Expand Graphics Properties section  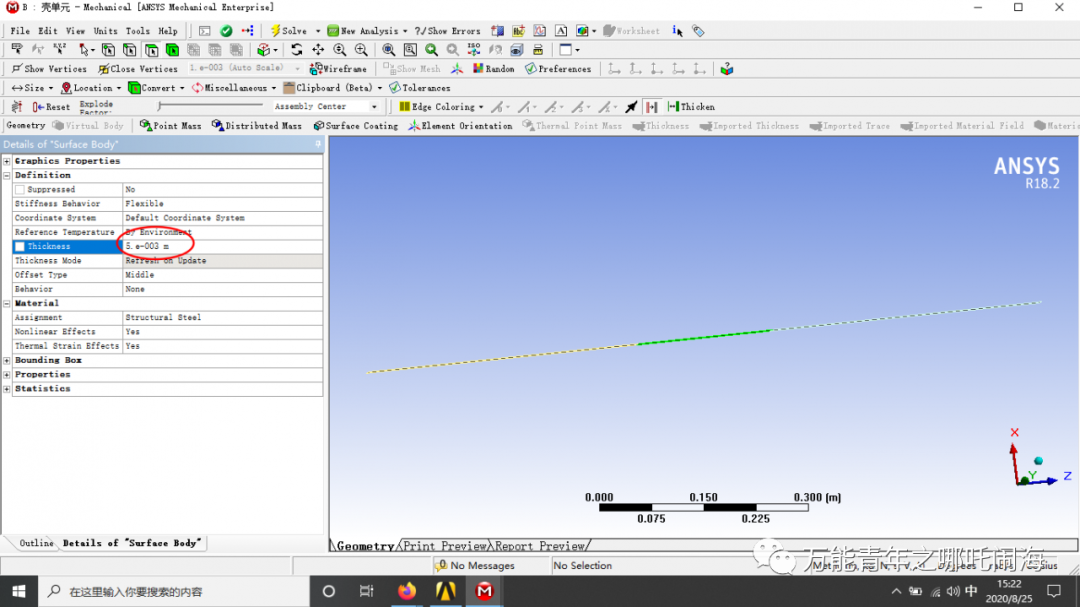7,161
